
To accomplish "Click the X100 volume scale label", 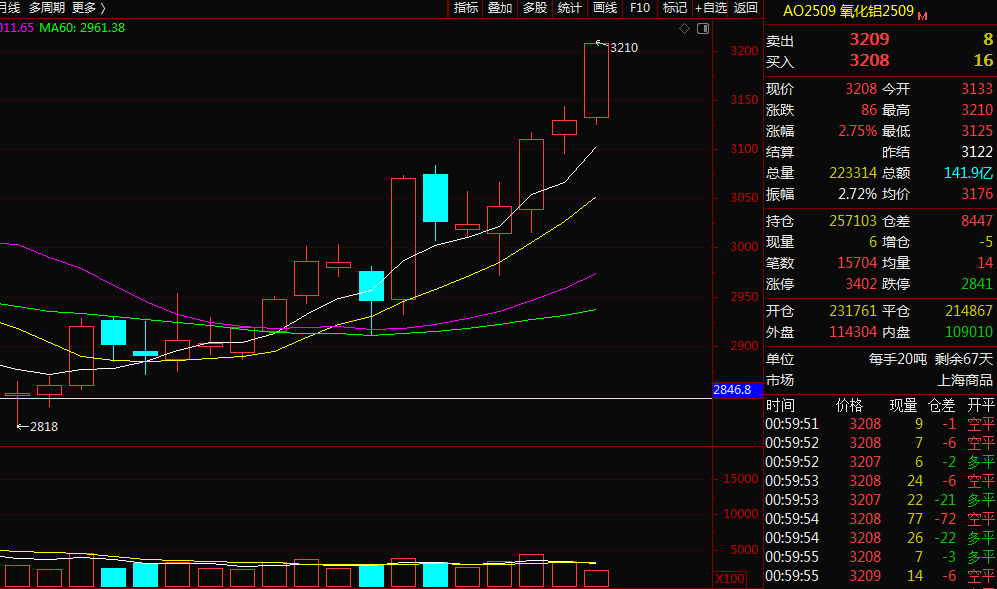I will (729, 580).
